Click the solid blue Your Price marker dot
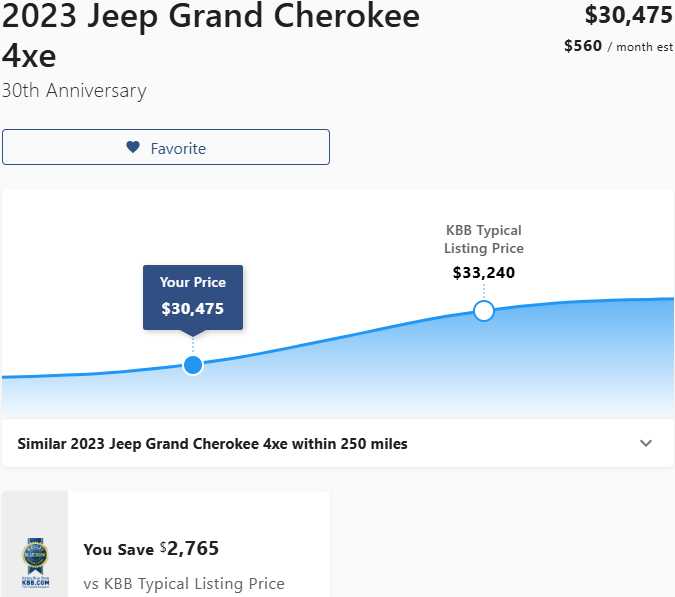This screenshot has width=675, height=597. 193,365
